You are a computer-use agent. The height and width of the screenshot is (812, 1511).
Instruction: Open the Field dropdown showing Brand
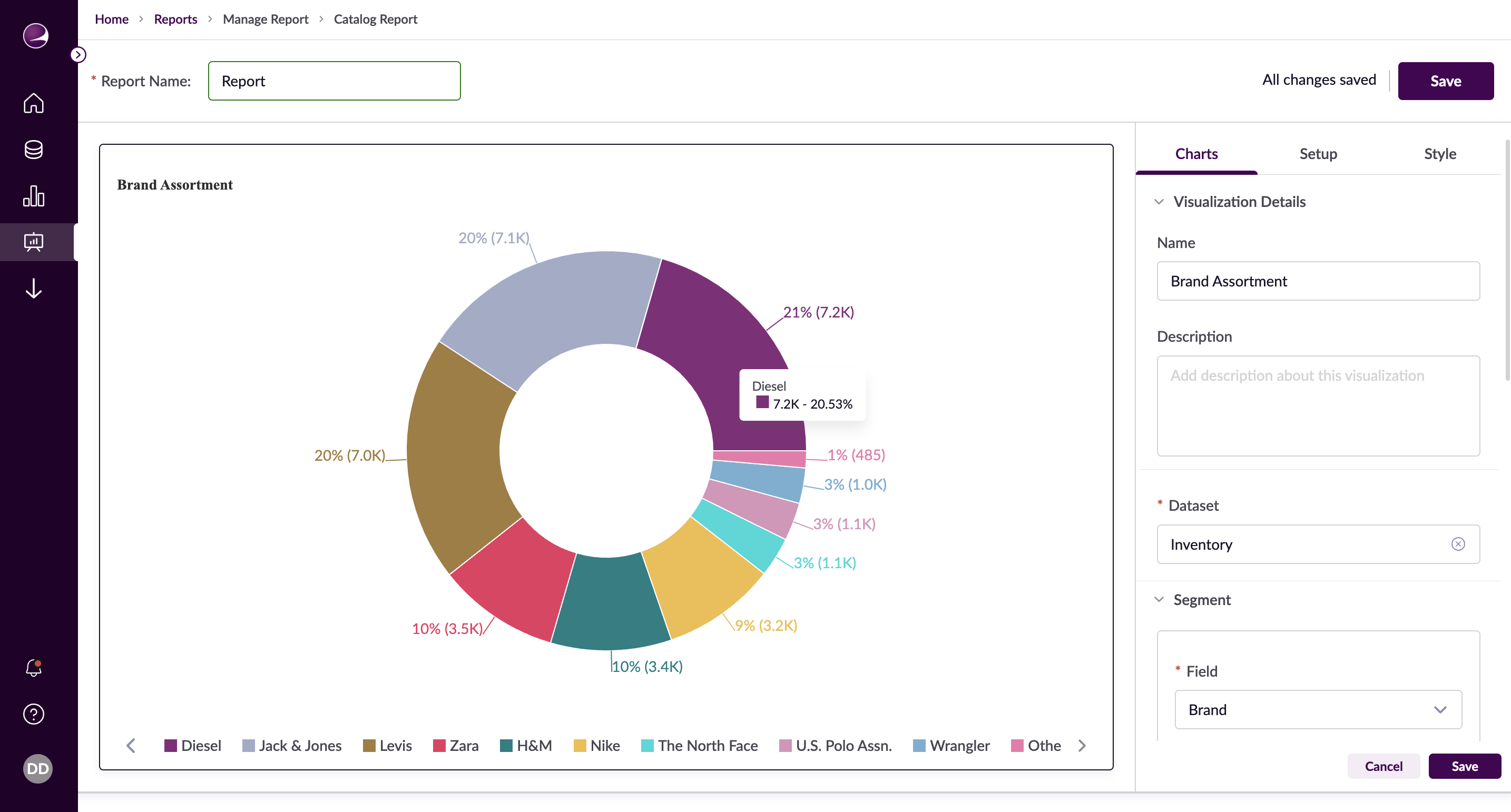tap(1318, 709)
